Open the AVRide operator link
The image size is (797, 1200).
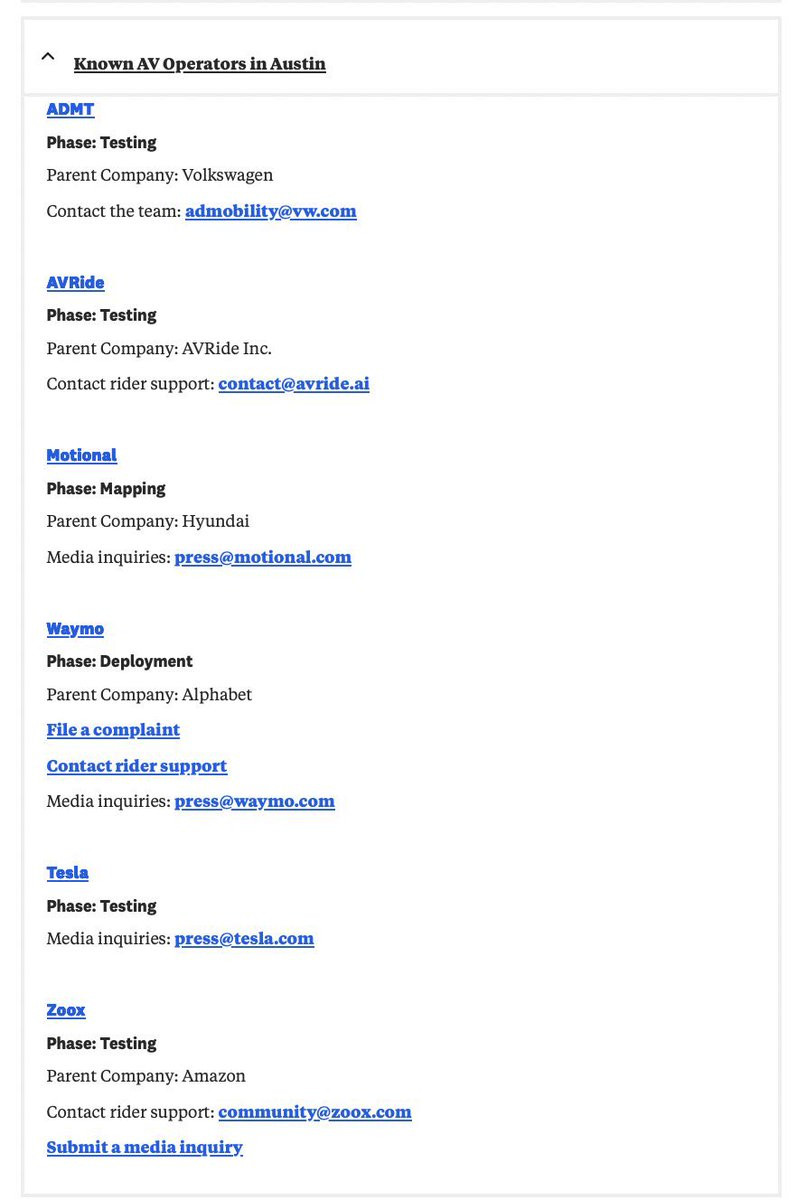coord(75,283)
